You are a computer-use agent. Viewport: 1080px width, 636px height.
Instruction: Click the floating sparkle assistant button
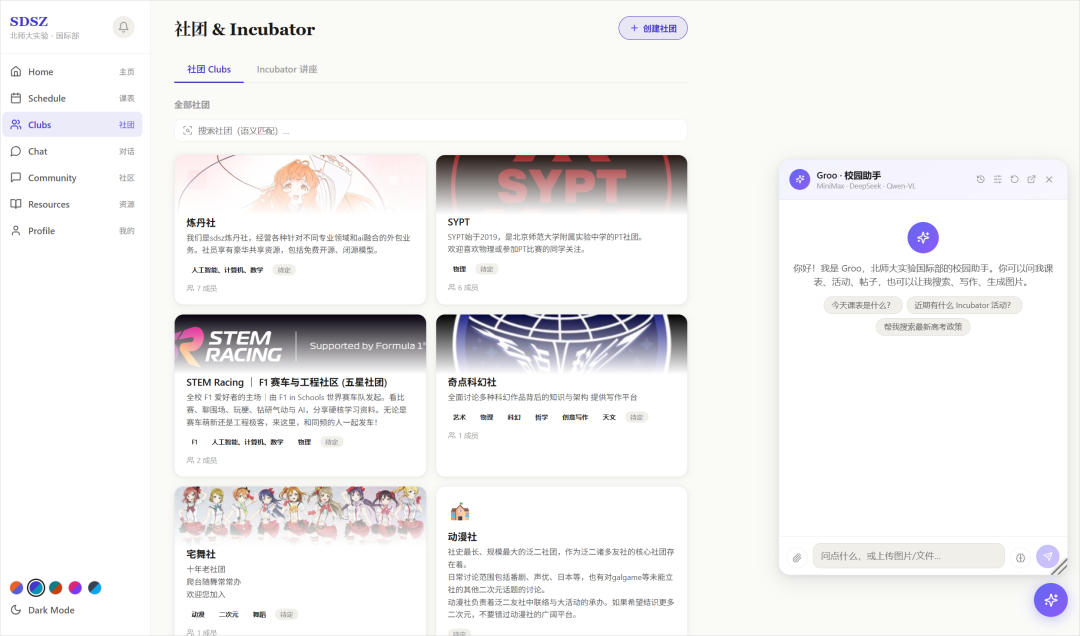(x=1050, y=599)
